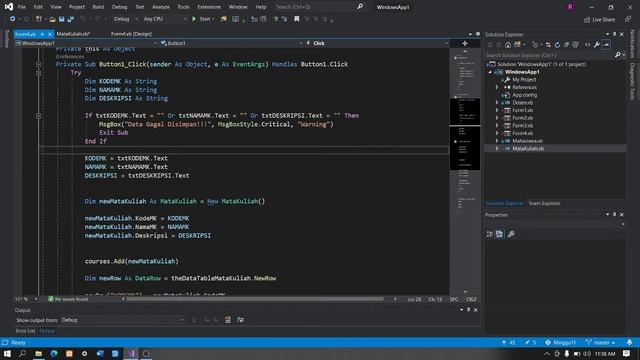Open the Any CPU platform dropdown

[x=165, y=19]
